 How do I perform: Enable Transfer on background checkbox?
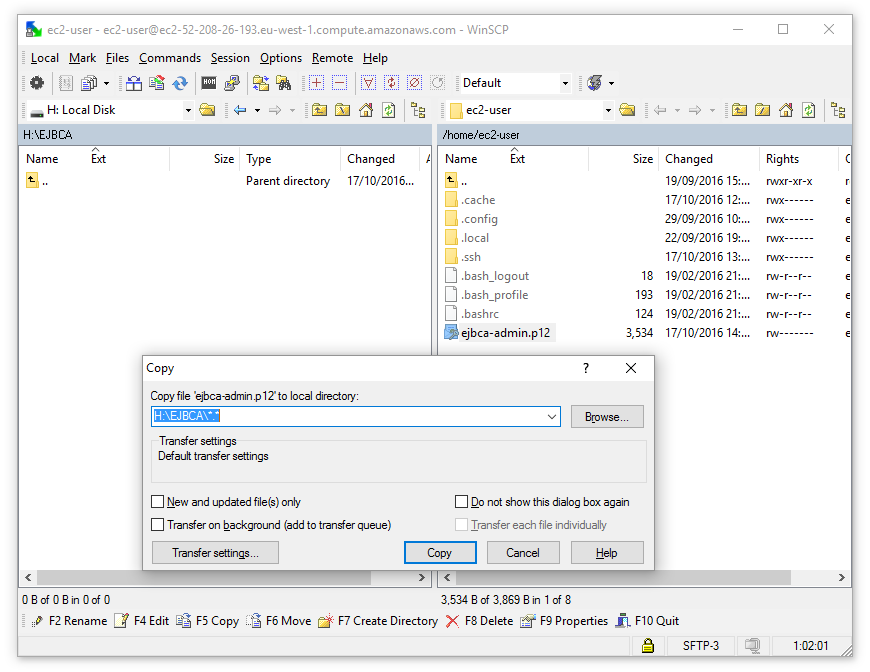click(x=158, y=525)
